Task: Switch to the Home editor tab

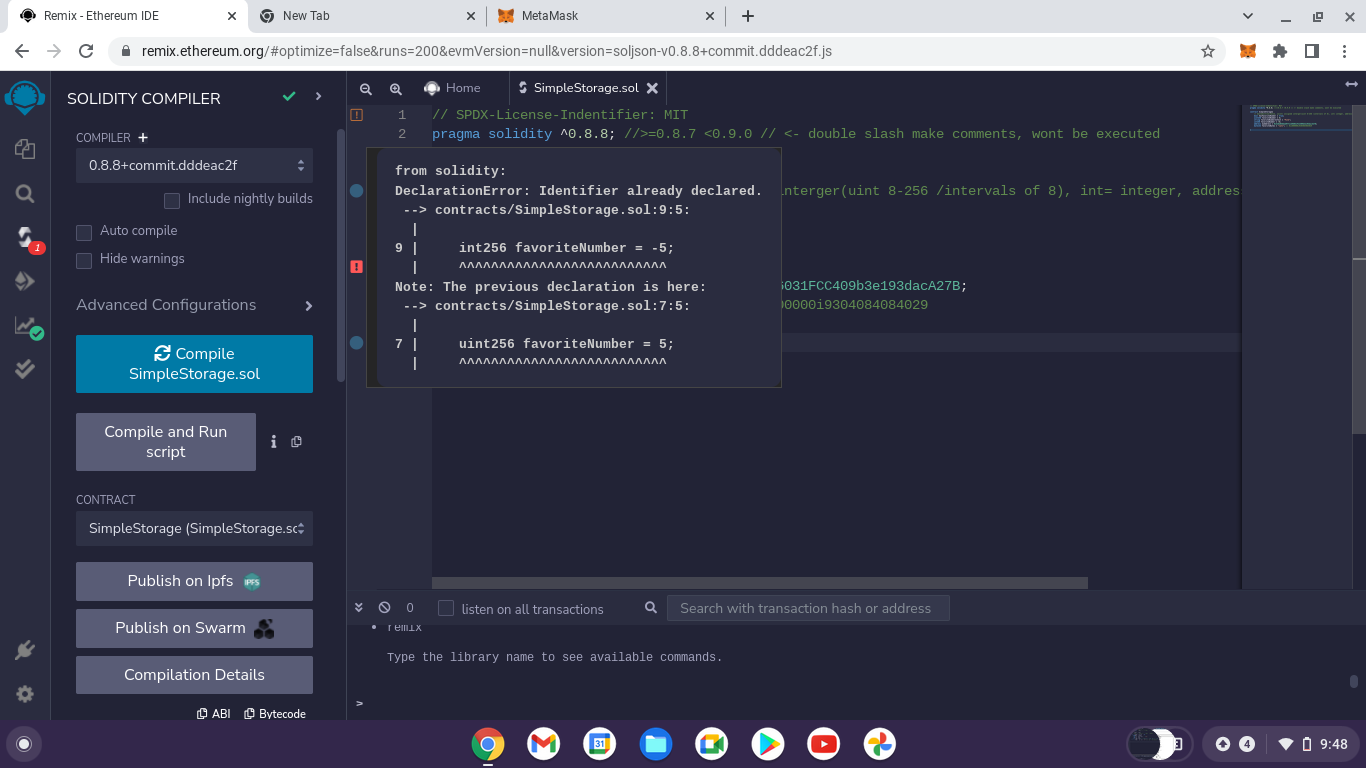Action: click(452, 88)
